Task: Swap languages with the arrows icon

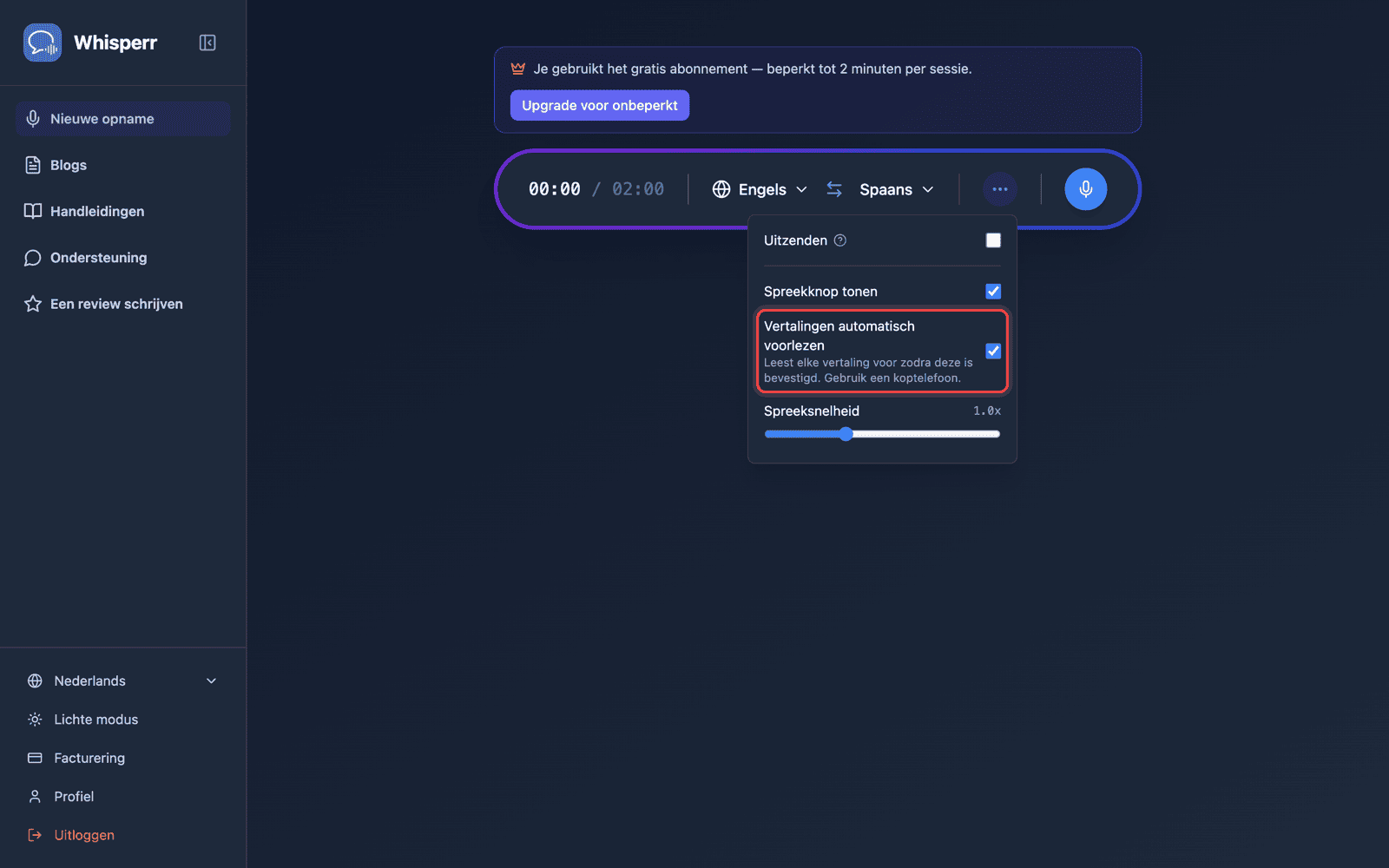Action: [834, 189]
